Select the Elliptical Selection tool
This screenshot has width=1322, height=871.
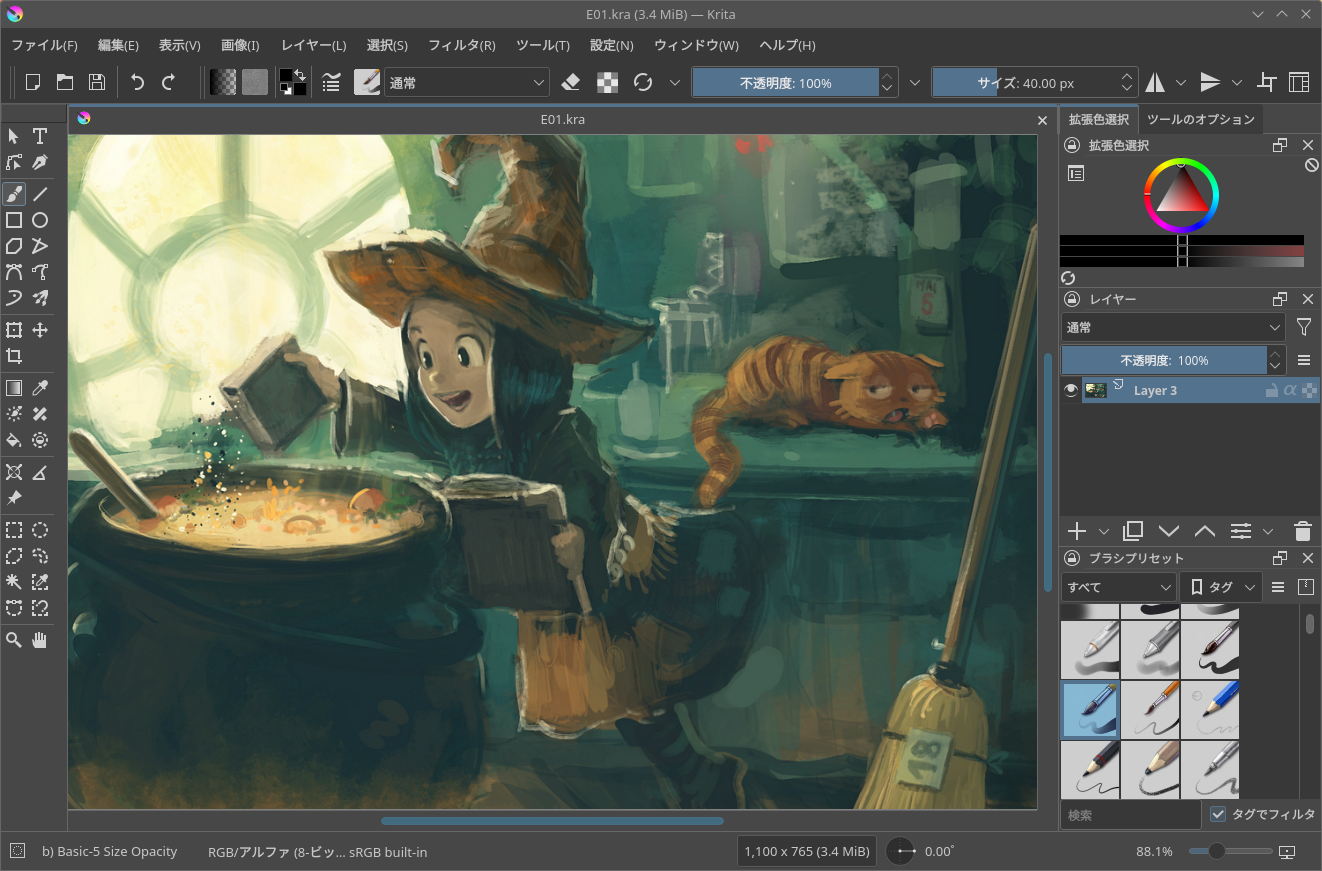[x=40, y=530]
